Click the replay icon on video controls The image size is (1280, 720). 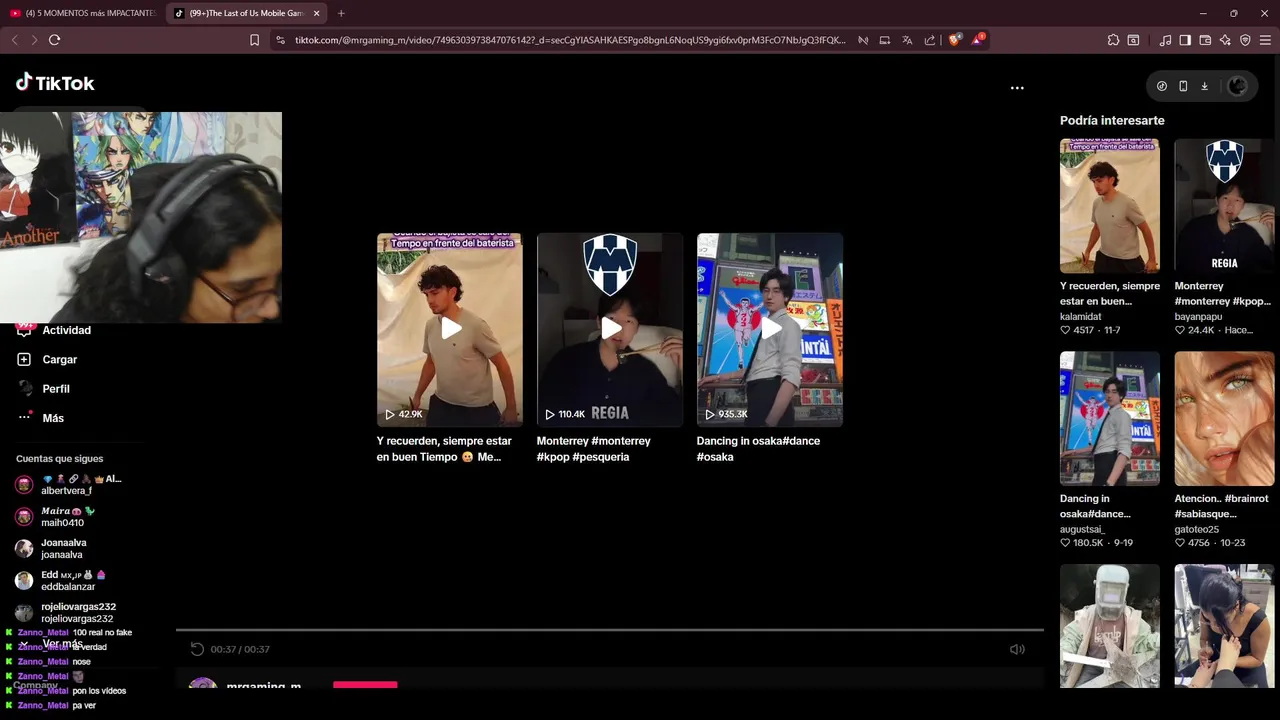197,649
